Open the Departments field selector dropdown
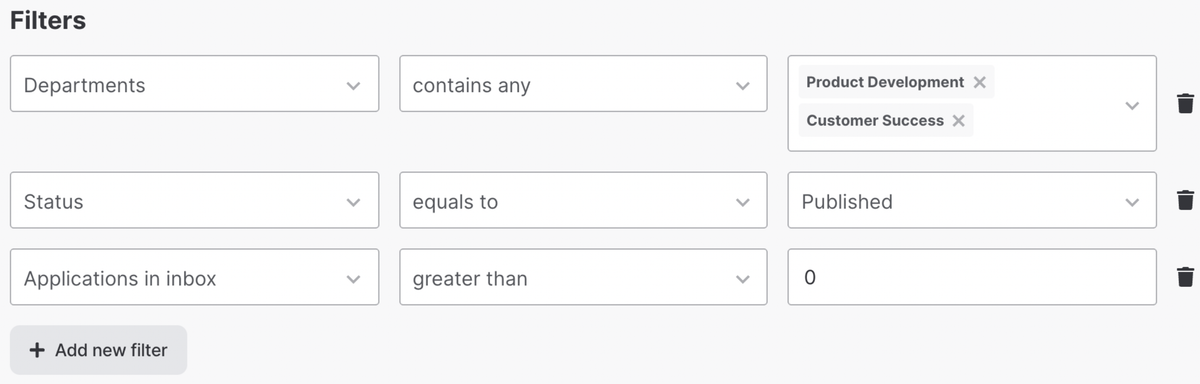Screen dimensions: 1200x384 click(194, 83)
